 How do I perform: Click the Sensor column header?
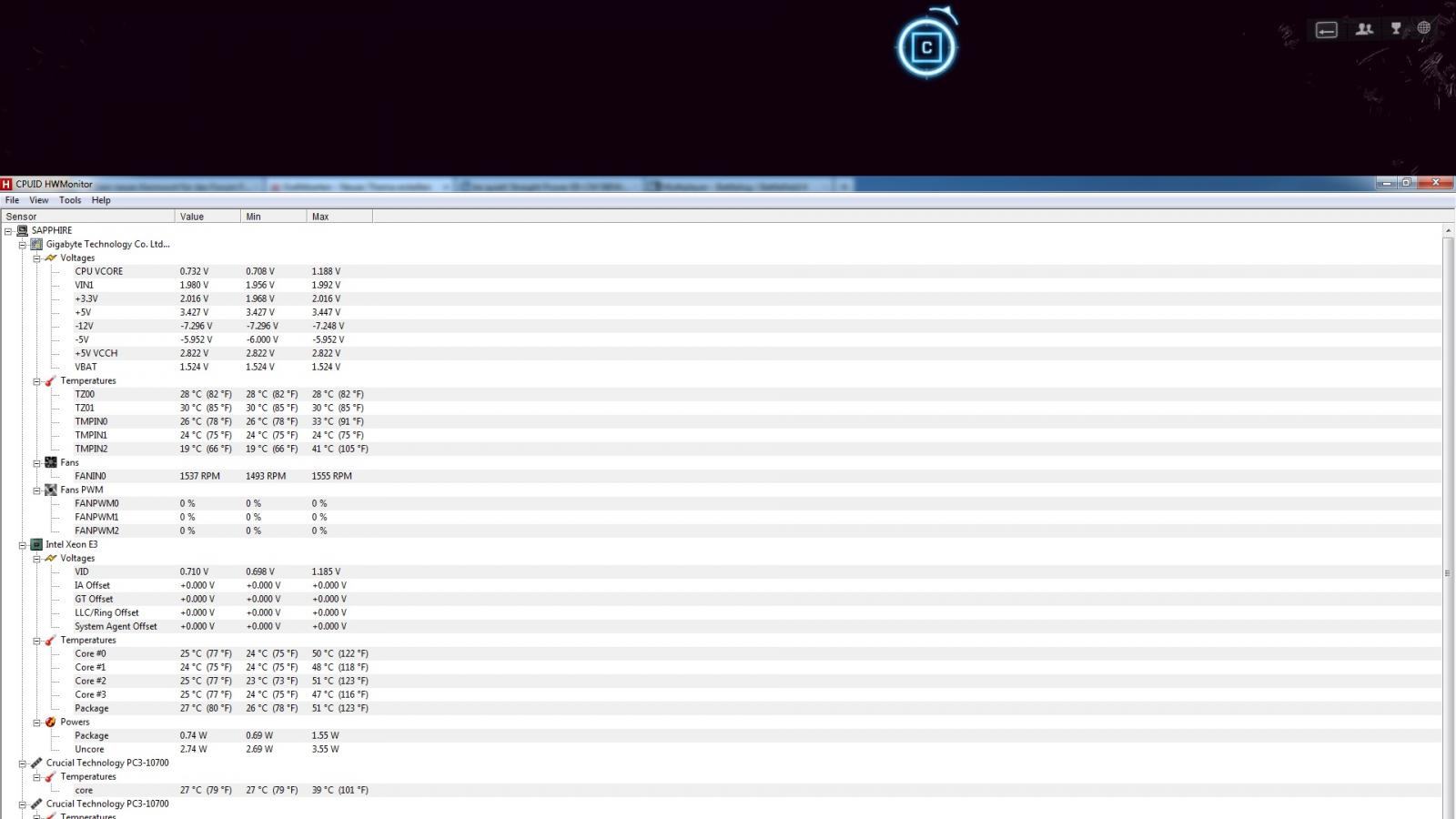click(87, 217)
